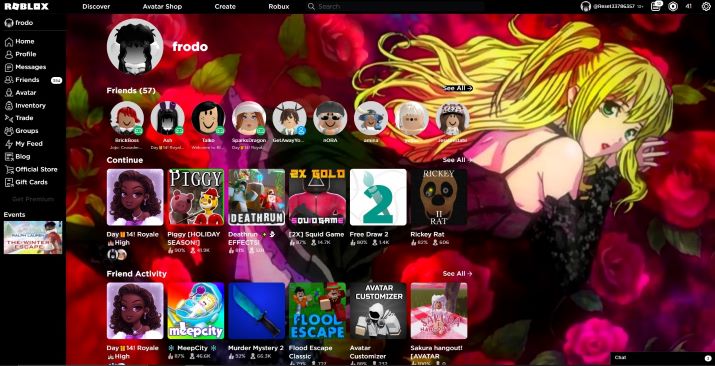Open Piggy Holiday Season game thumbnail

click(196, 197)
